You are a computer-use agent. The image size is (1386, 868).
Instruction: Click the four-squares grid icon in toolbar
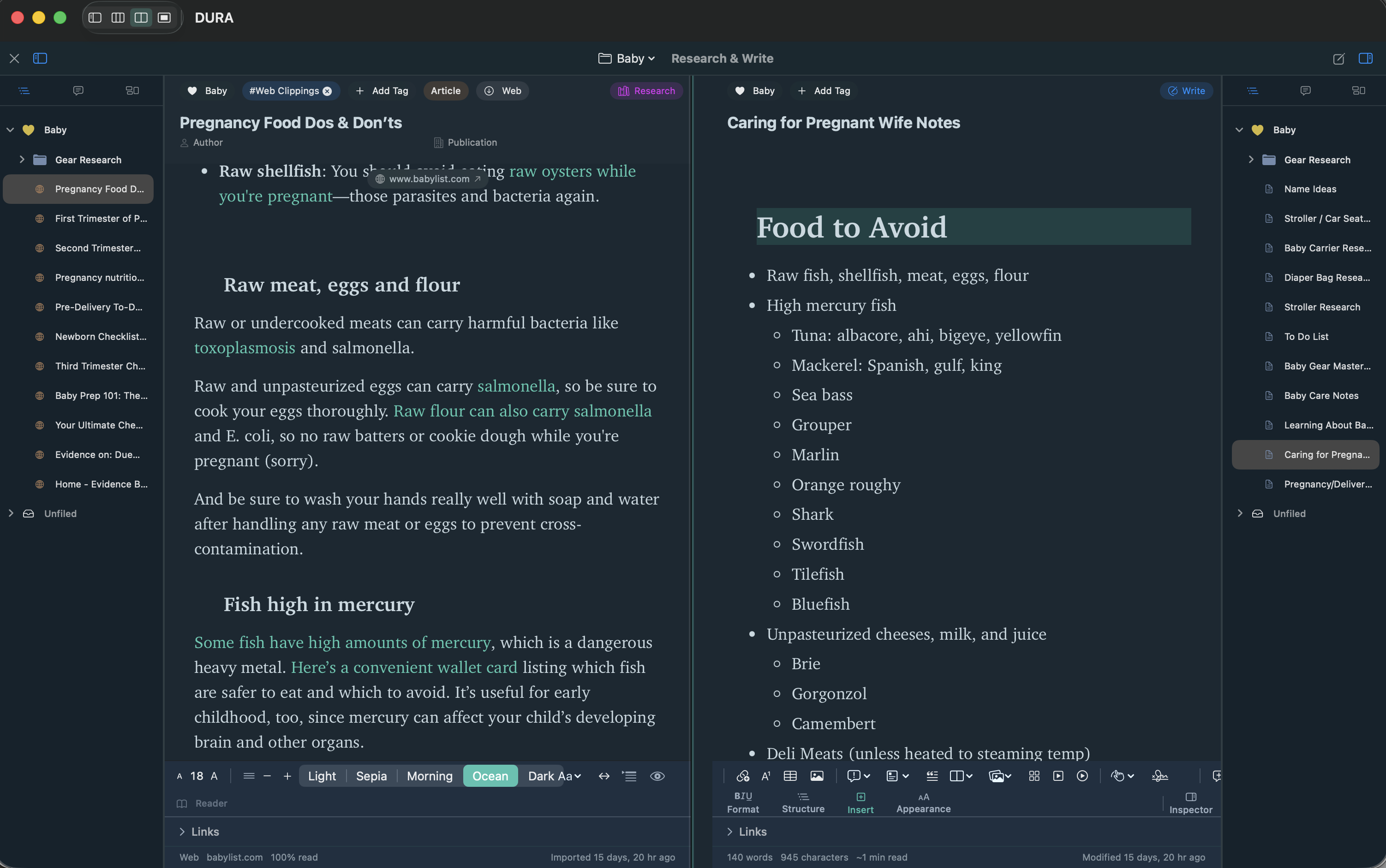pos(1034,776)
